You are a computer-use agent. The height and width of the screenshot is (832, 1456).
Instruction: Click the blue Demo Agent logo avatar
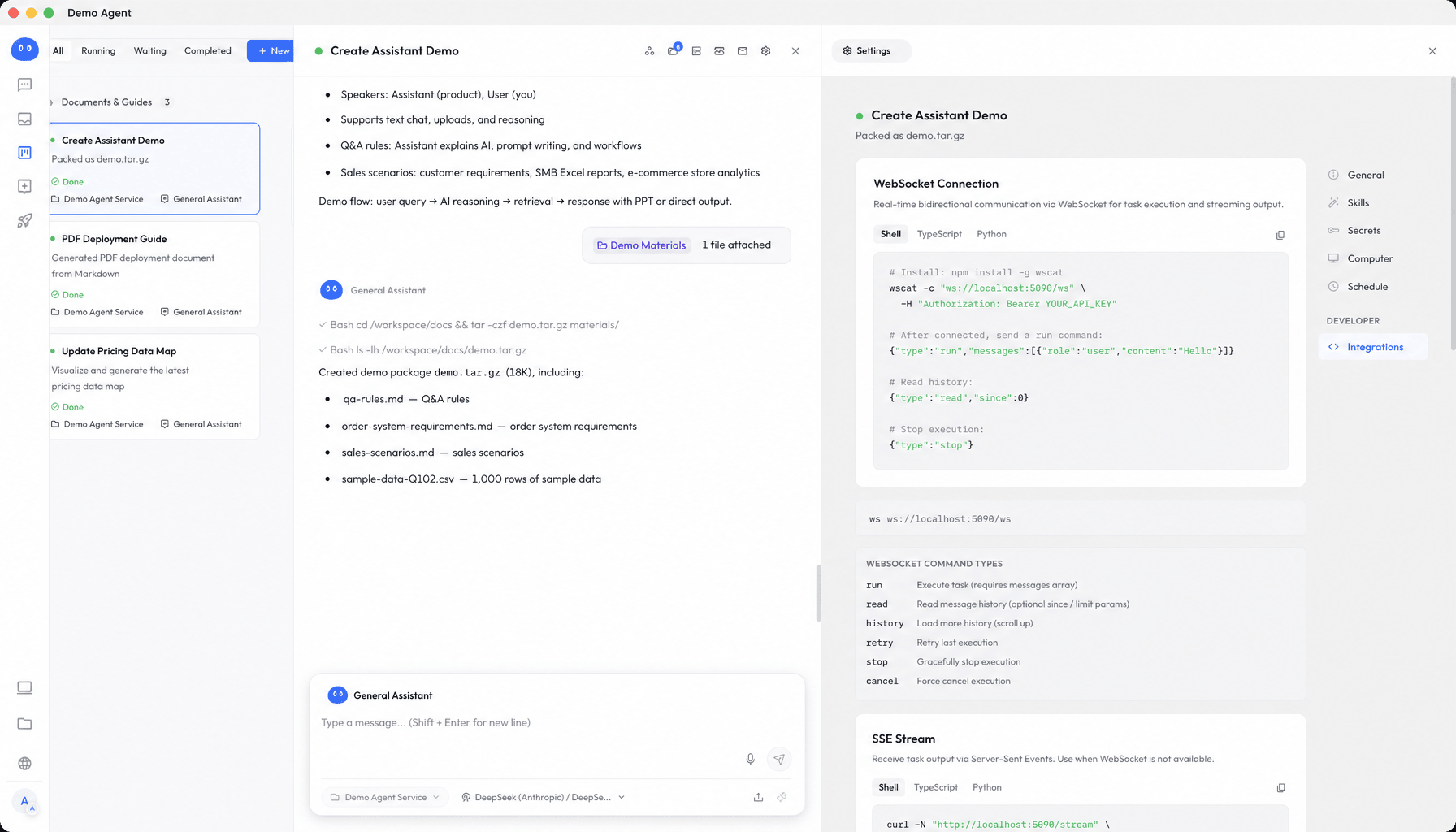(24, 49)
